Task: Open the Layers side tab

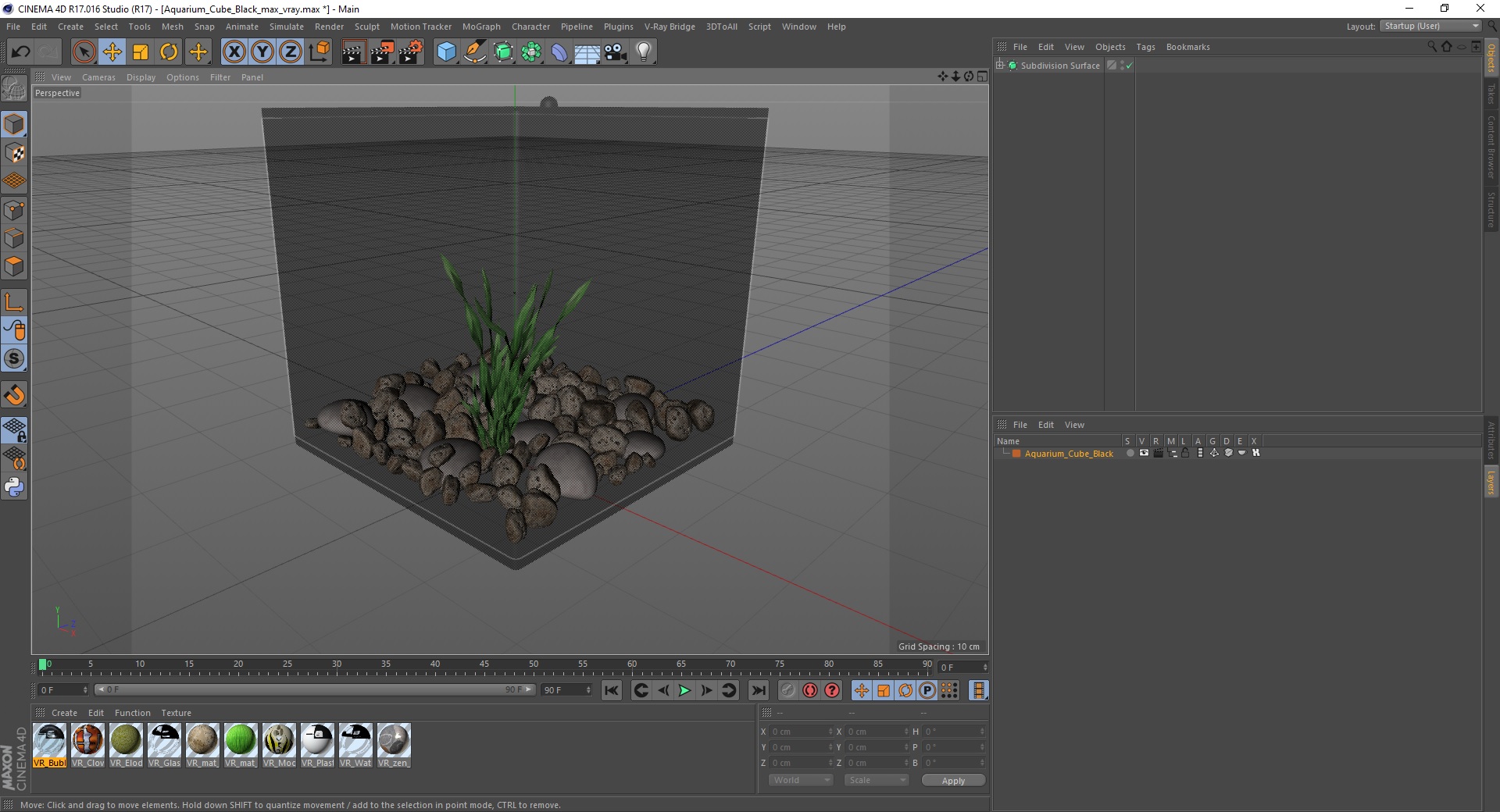Action: (1491, 483)
